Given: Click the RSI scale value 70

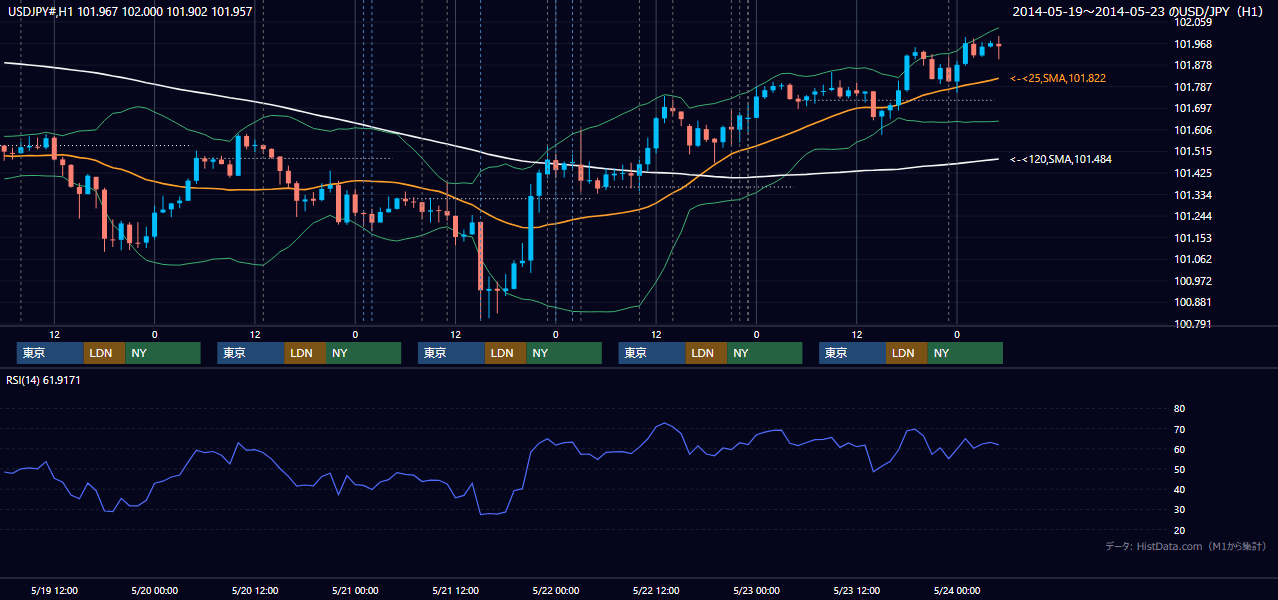Looking at the screenshot, I should tap(1179, 429).
